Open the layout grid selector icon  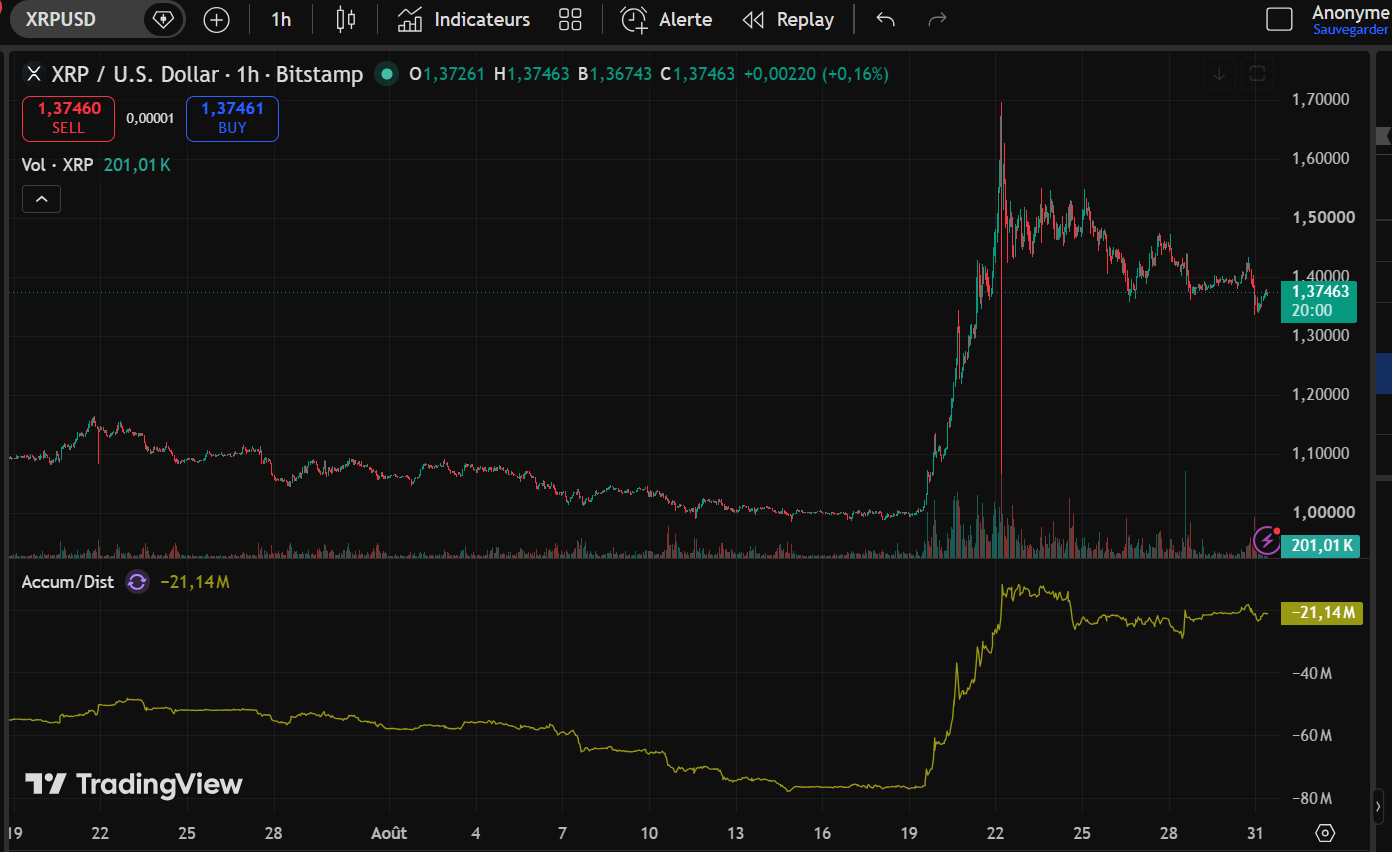(x=570, y=19)
